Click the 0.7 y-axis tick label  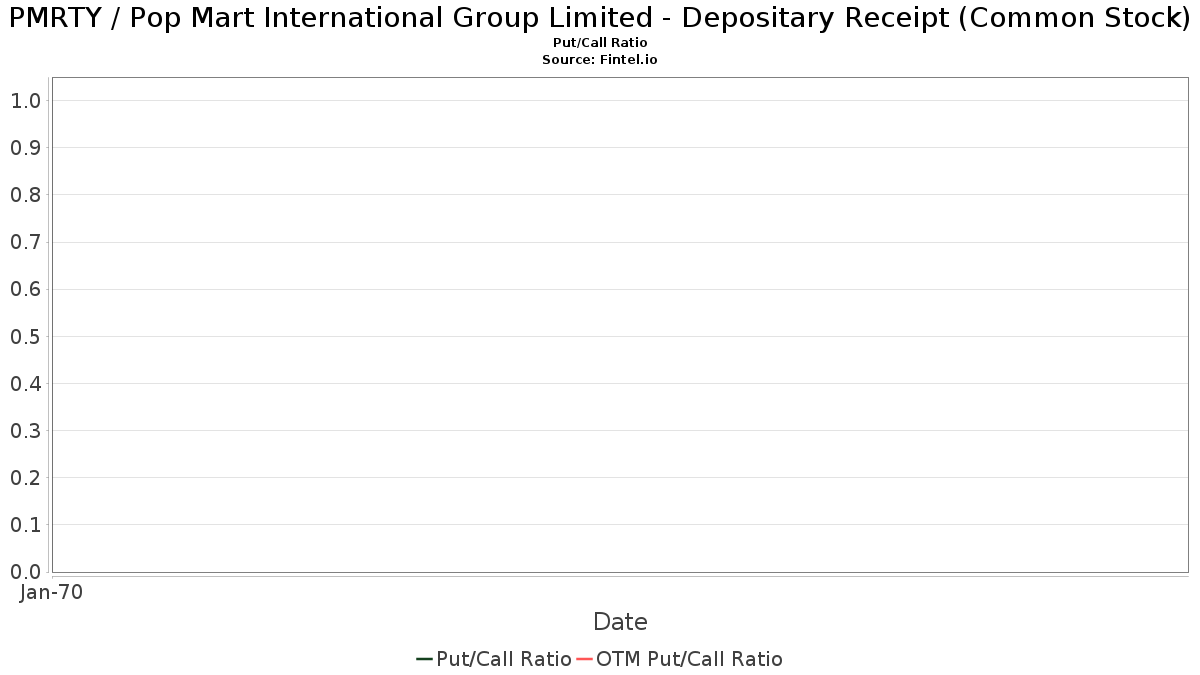pos(25,242)
